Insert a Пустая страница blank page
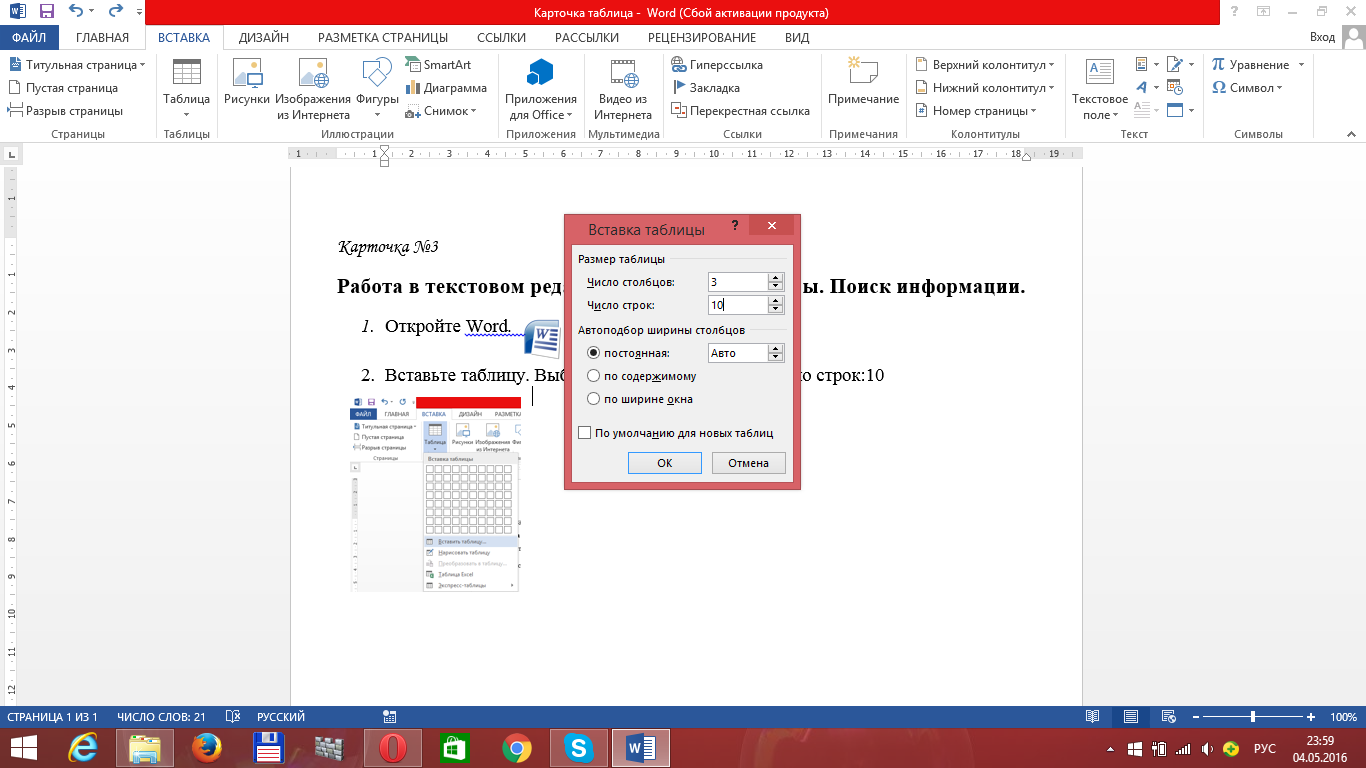This screenshot has width=1366, height=768. pos(63,88)
